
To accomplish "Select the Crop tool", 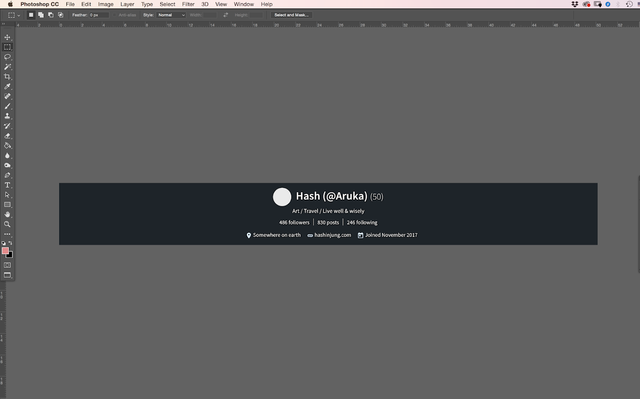I will pyautogui.click(x=7, y=77).
